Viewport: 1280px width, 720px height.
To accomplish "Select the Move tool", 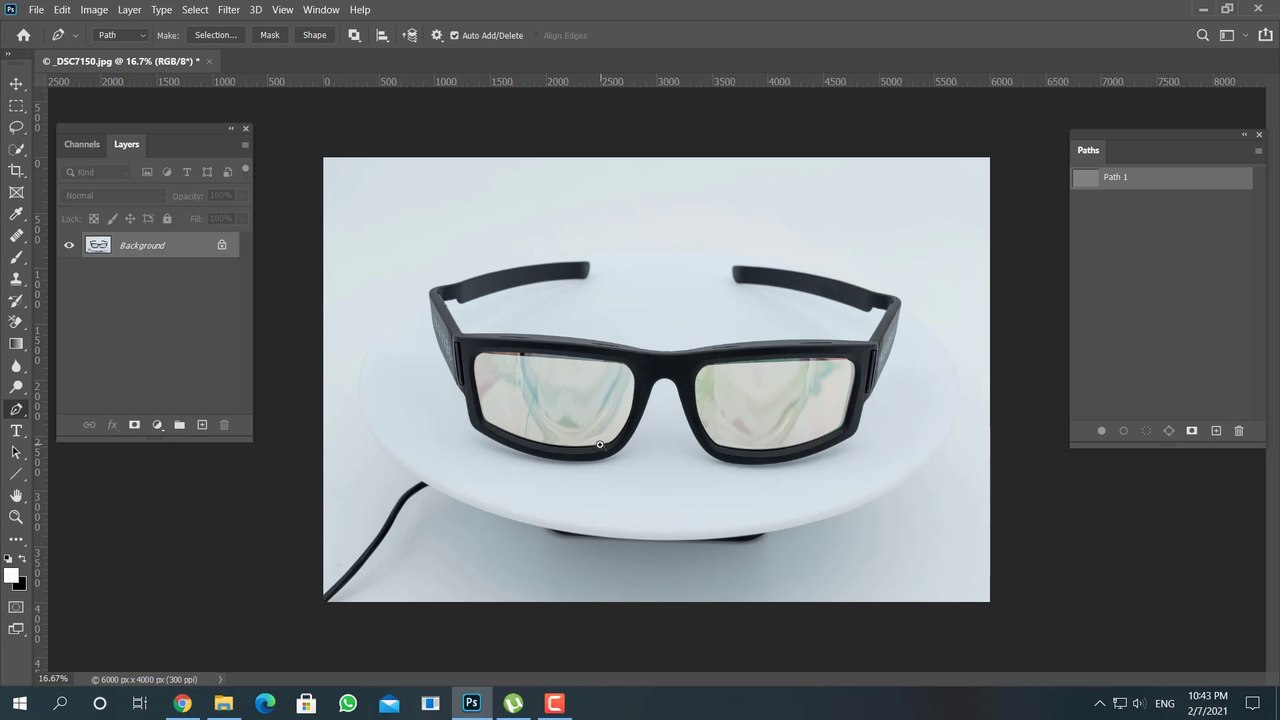I will 16,84.
